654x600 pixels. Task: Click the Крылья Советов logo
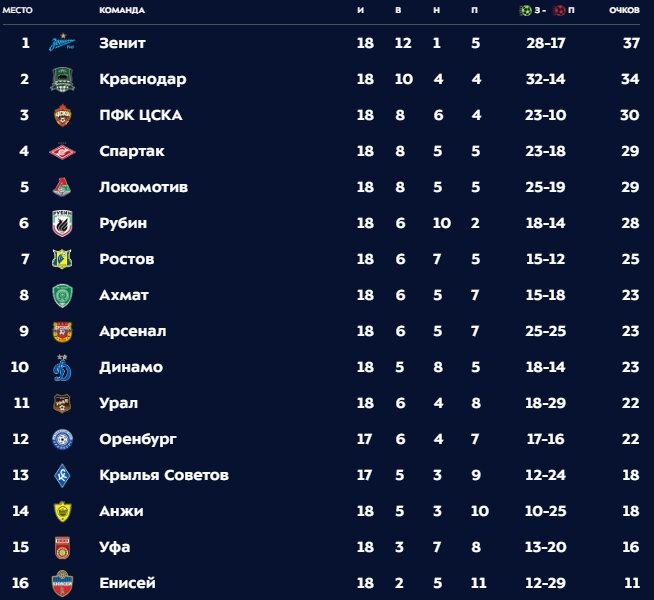pyautogui.click(x=62, y=475)
